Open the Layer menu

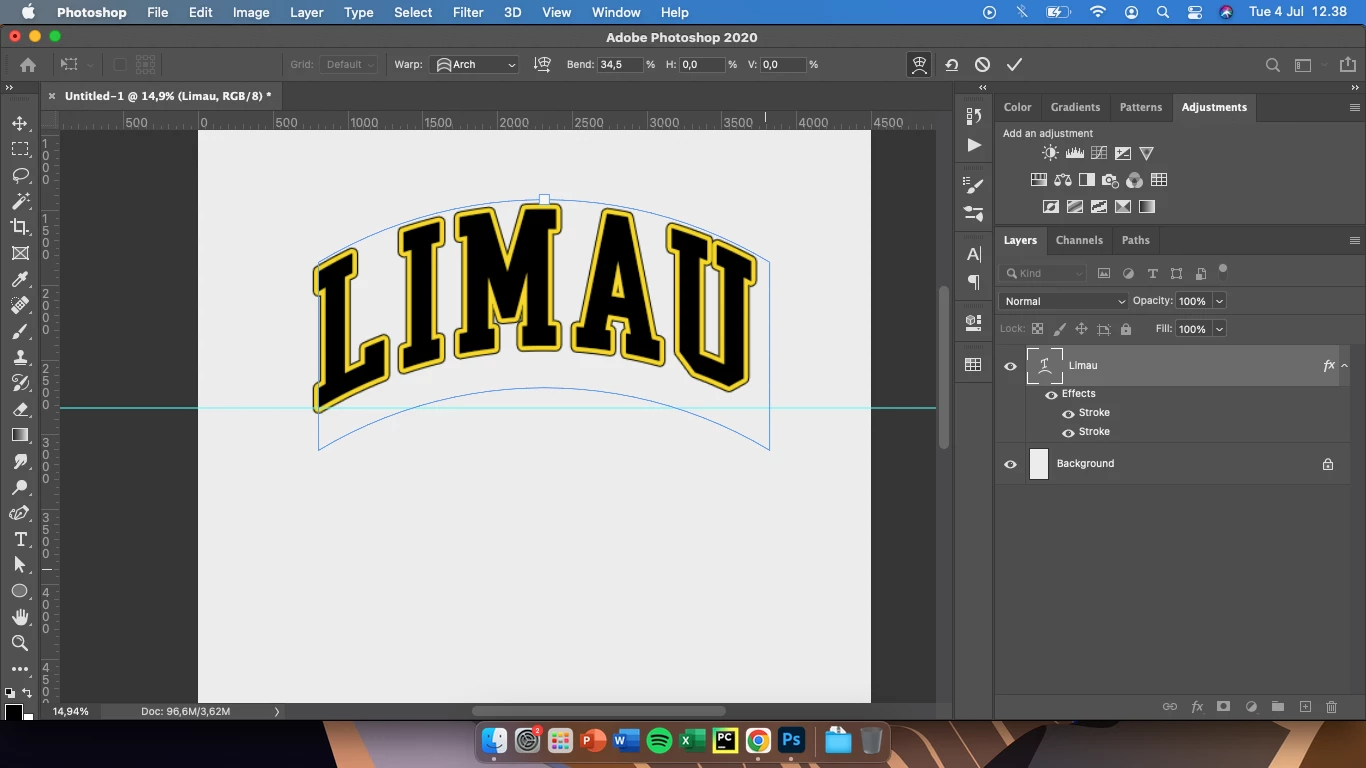pyautogui.click(x=306, y=12)
